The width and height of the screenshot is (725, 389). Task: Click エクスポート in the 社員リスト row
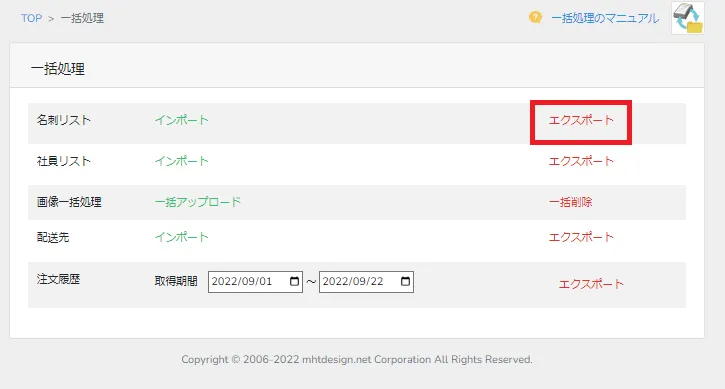point(581,161)
